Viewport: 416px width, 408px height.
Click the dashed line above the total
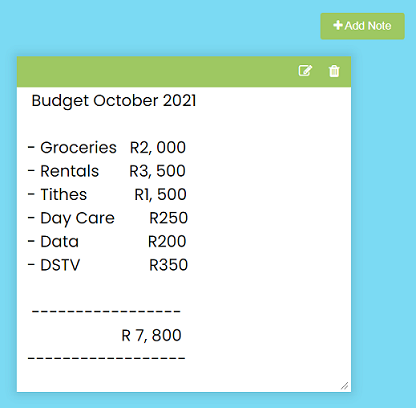click(106, 311)
